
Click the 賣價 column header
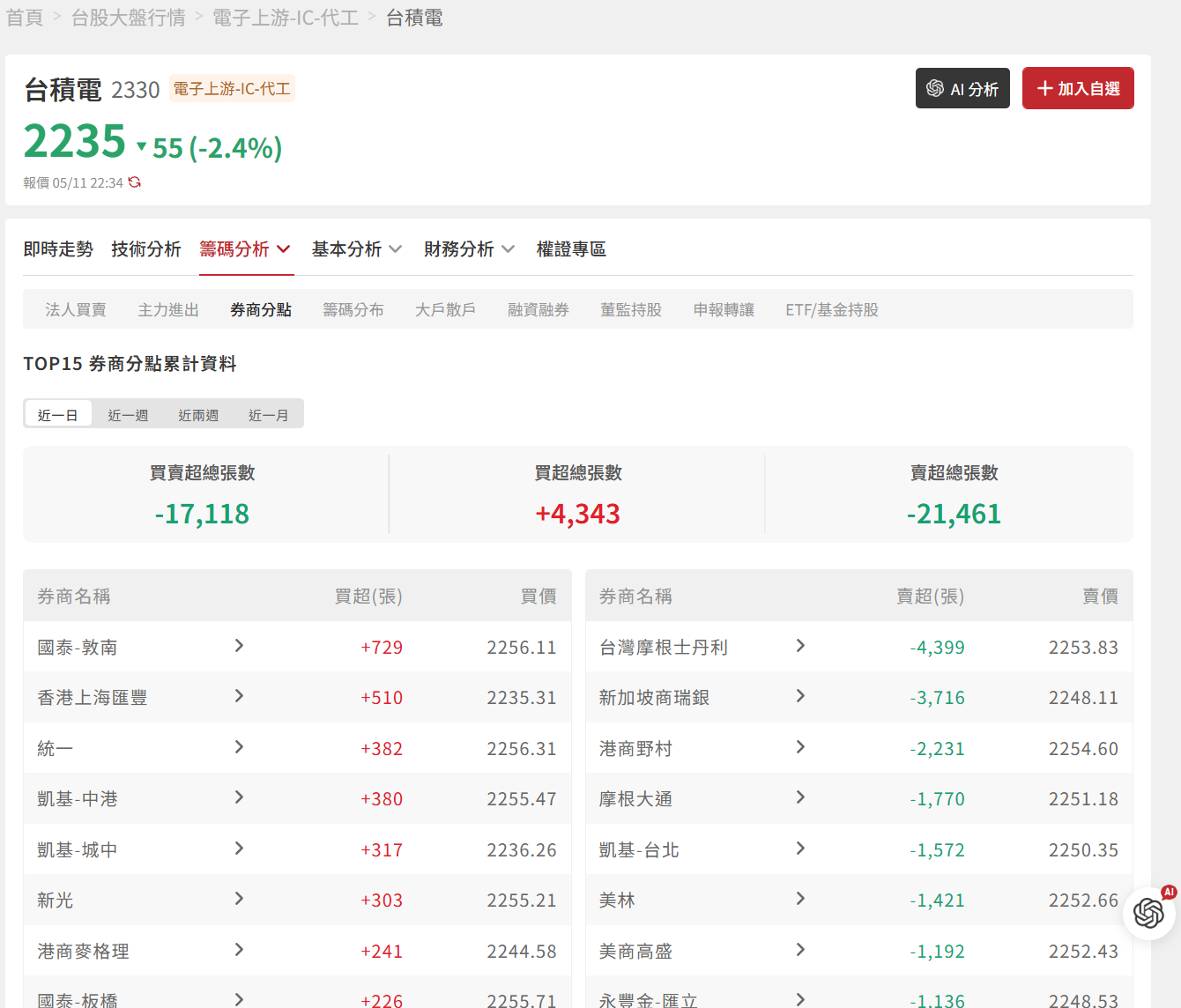click(1100, 597)
